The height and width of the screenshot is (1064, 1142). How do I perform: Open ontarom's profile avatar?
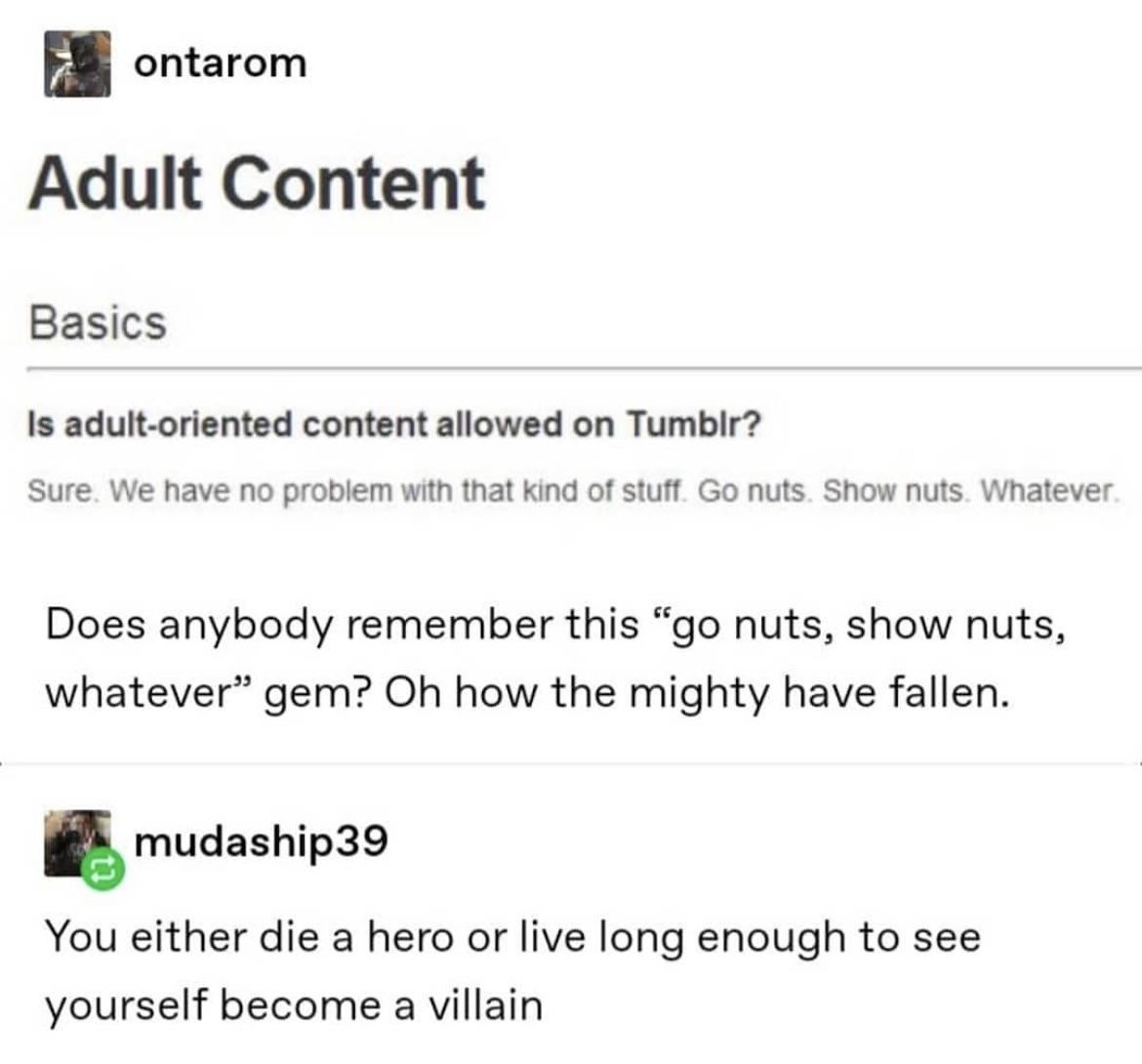pyautogui.click(x=77, y=64)
